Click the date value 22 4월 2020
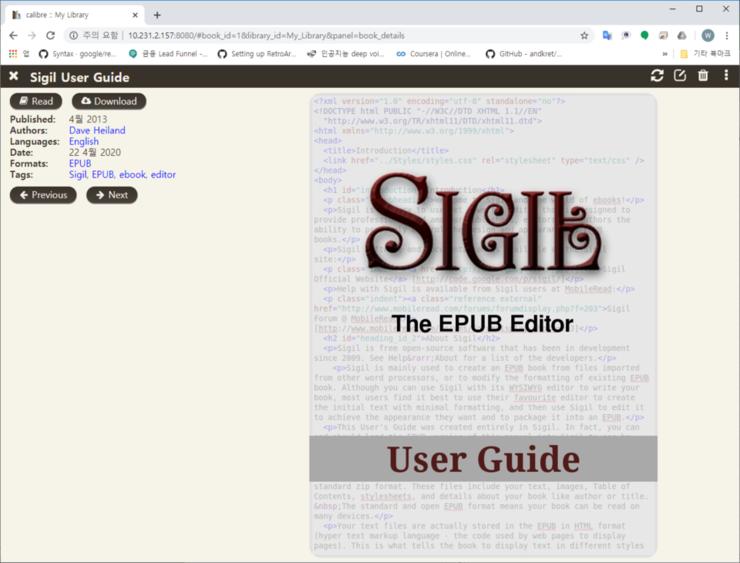 coord(95,152)
